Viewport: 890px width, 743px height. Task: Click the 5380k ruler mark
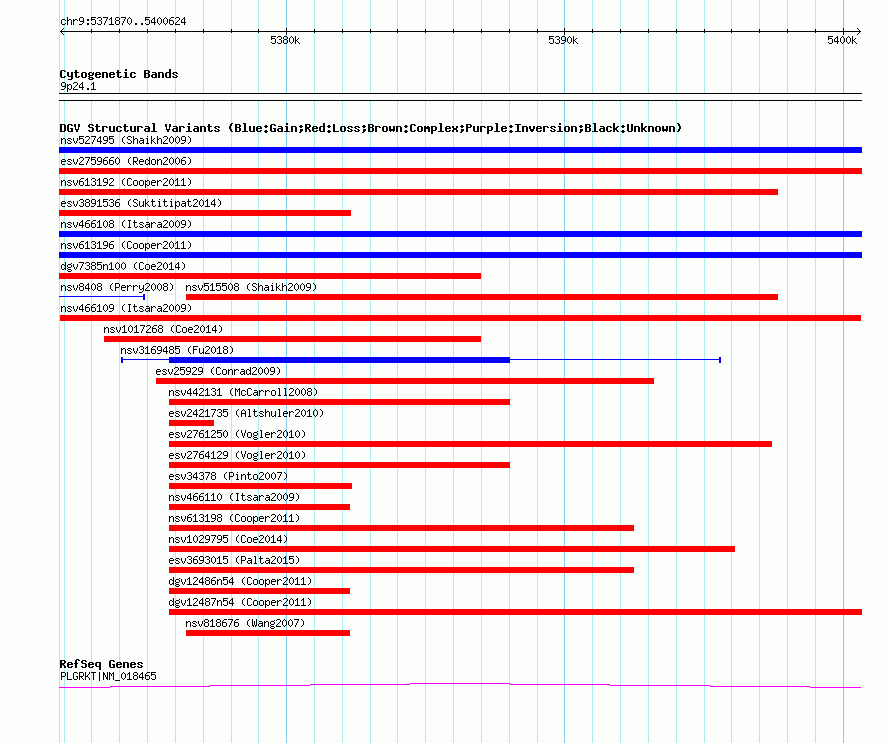(285, 40)
